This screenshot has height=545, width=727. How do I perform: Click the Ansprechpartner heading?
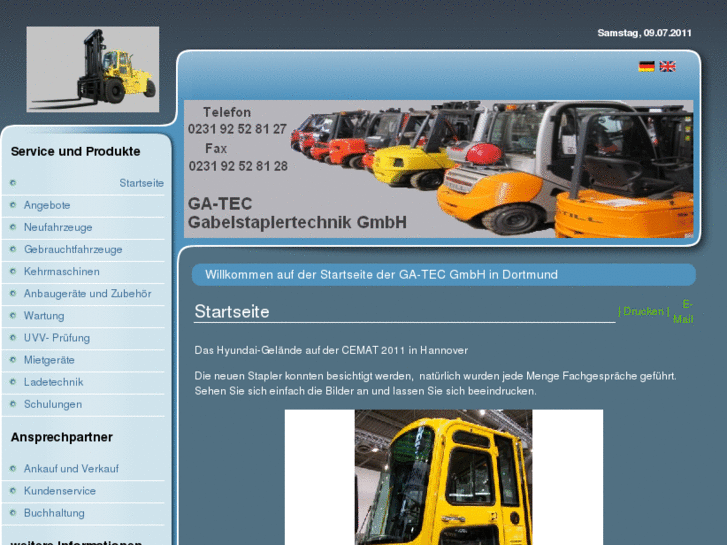pos(62,437)
